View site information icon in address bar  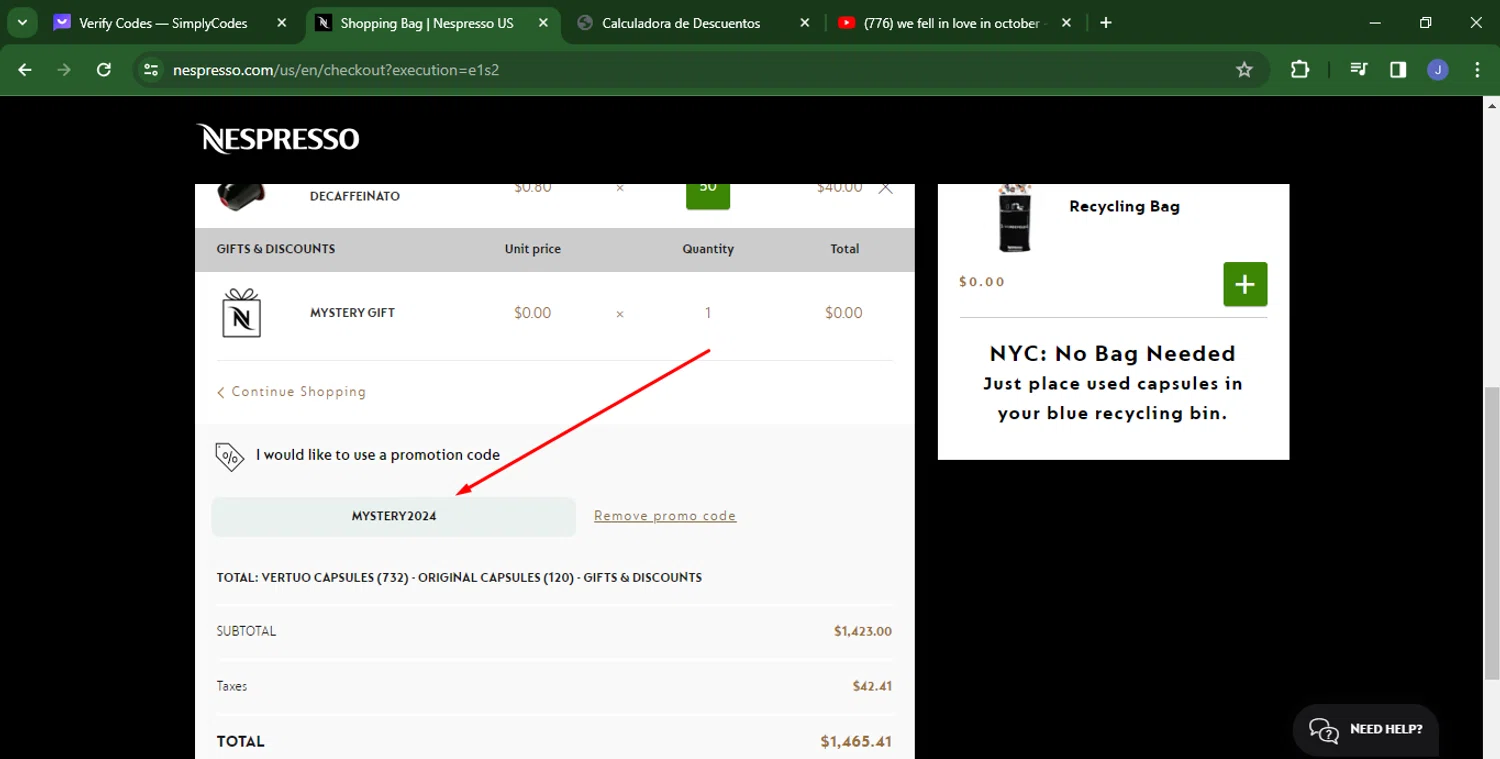(x=151, y=69)
